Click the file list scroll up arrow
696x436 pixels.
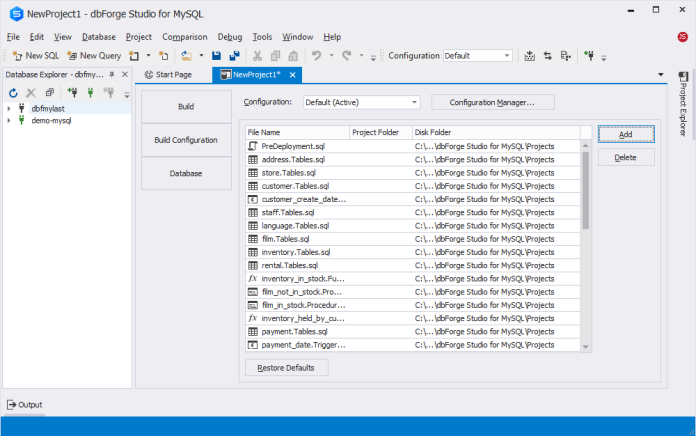585,146
